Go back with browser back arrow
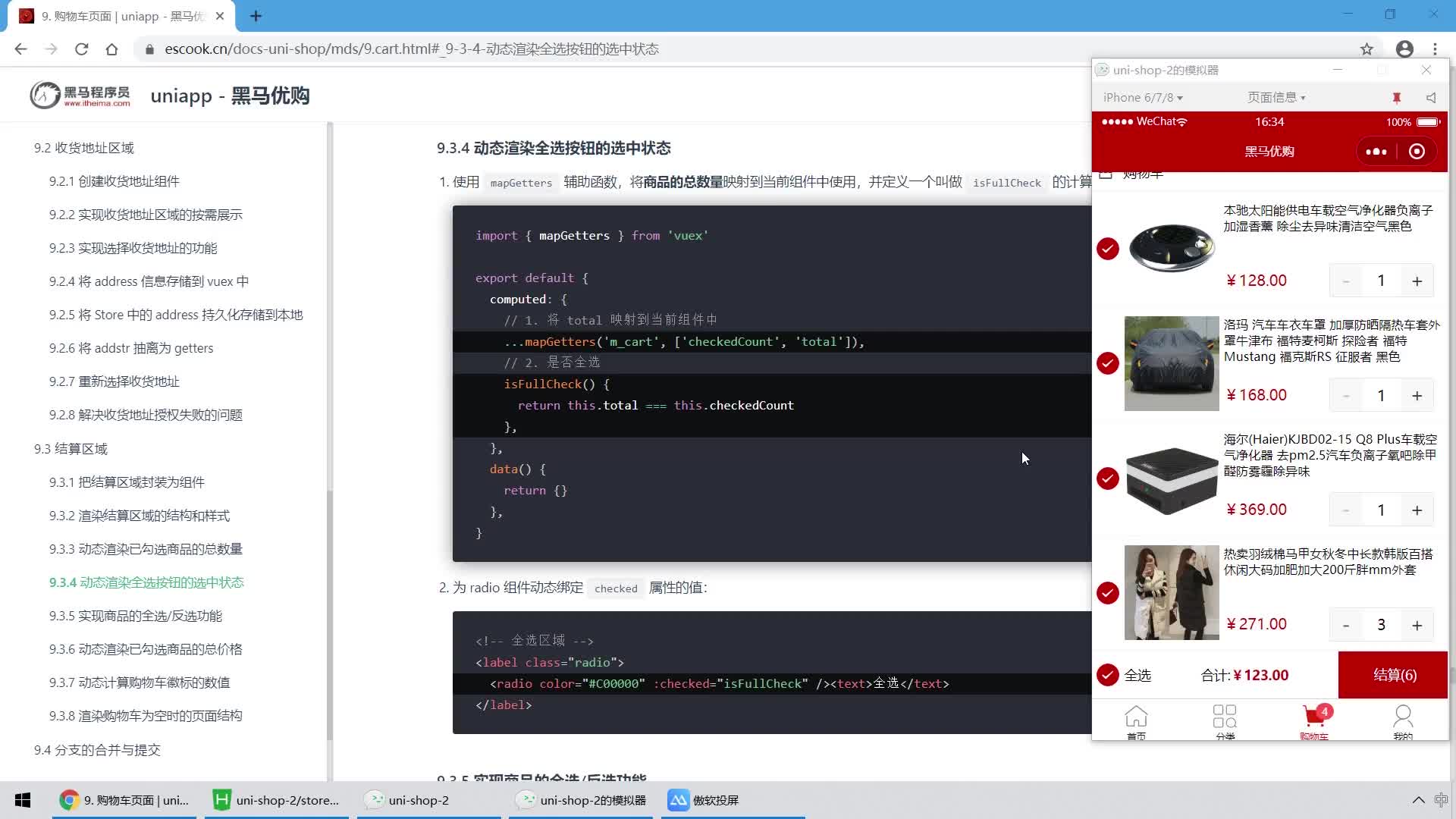 [20, 49]
